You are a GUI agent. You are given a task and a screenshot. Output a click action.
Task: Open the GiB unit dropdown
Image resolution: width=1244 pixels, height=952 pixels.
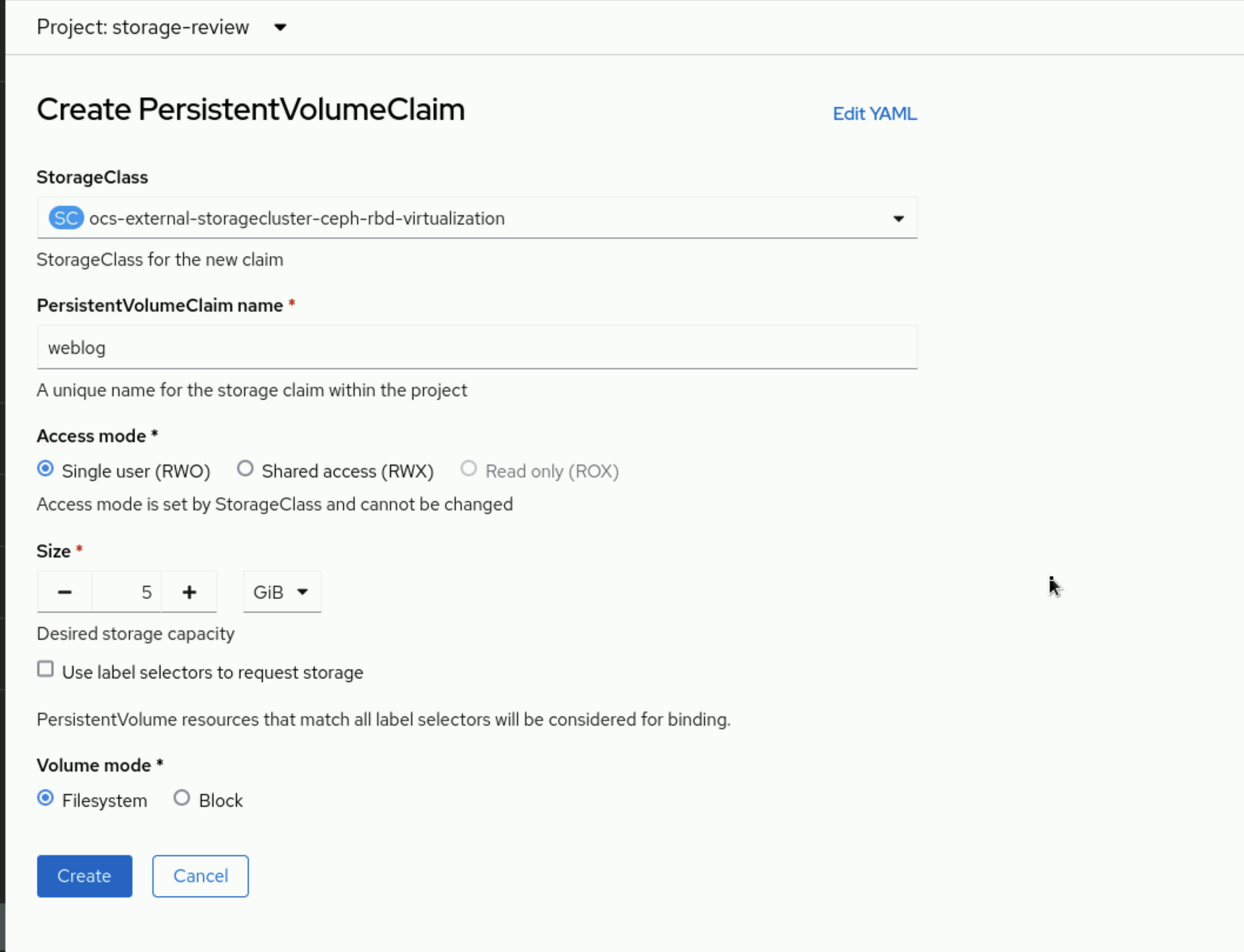pyautogui.click(x=282, y=592)
